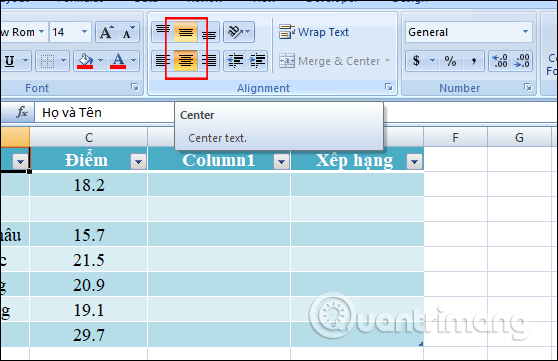Enable Wrap Text for the cell

coord(314,32)
